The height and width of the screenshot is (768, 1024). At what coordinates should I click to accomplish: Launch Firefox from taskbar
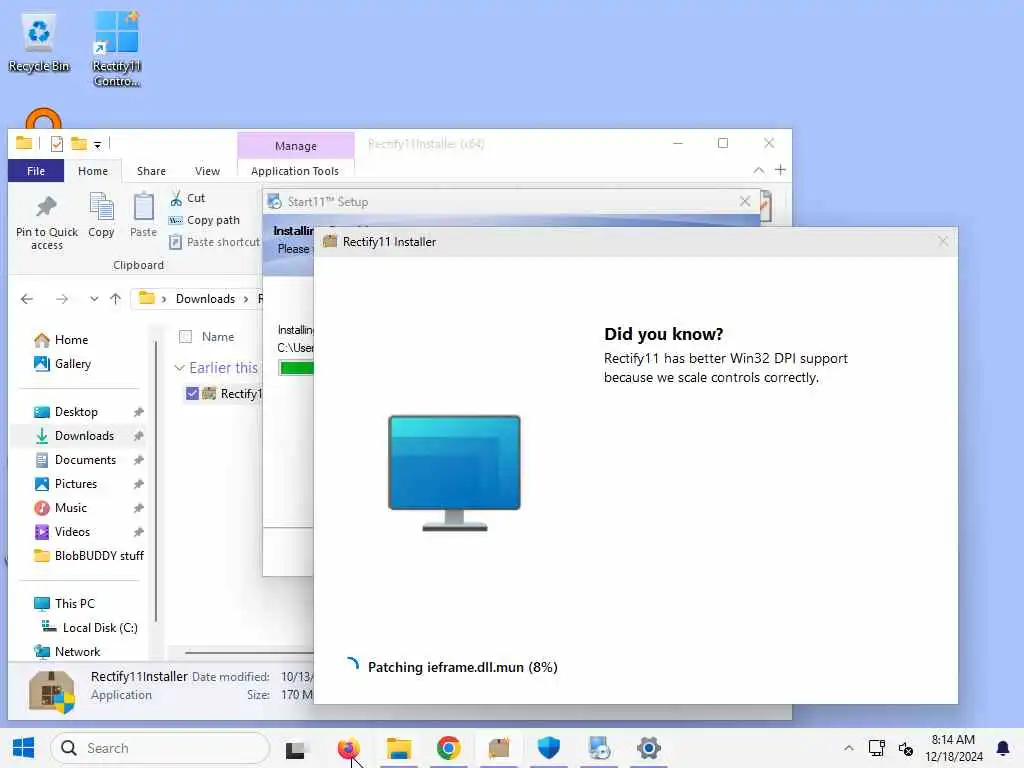pyautogui.click(x=349, y=748)
